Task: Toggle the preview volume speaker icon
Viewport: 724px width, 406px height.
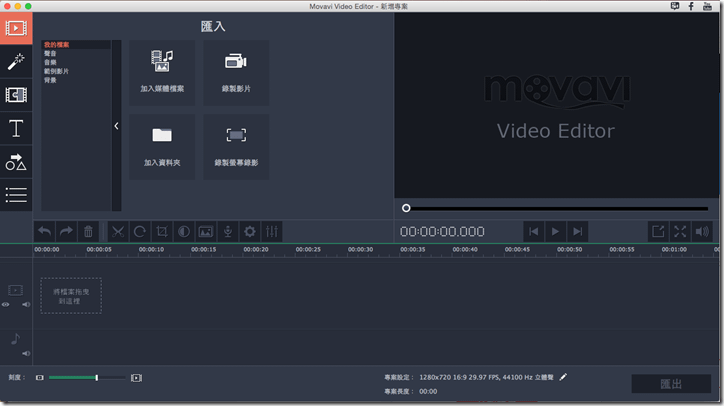Action: tap(702, 231)
